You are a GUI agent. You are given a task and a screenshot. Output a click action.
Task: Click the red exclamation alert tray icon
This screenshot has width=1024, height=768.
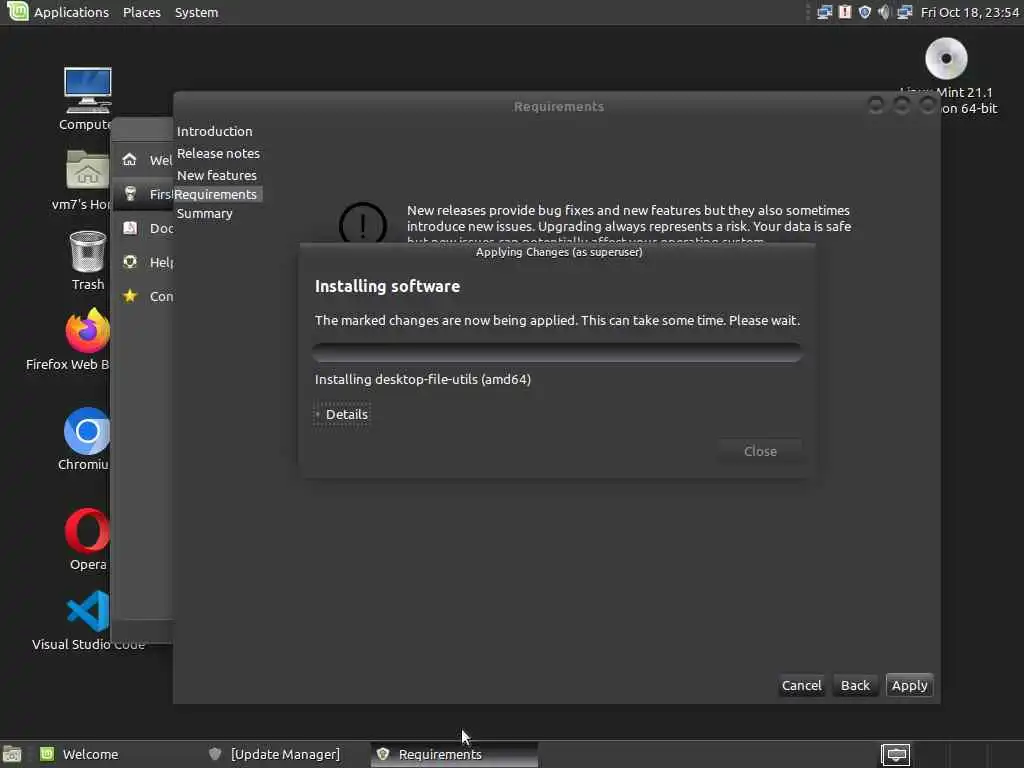(845, 12)
